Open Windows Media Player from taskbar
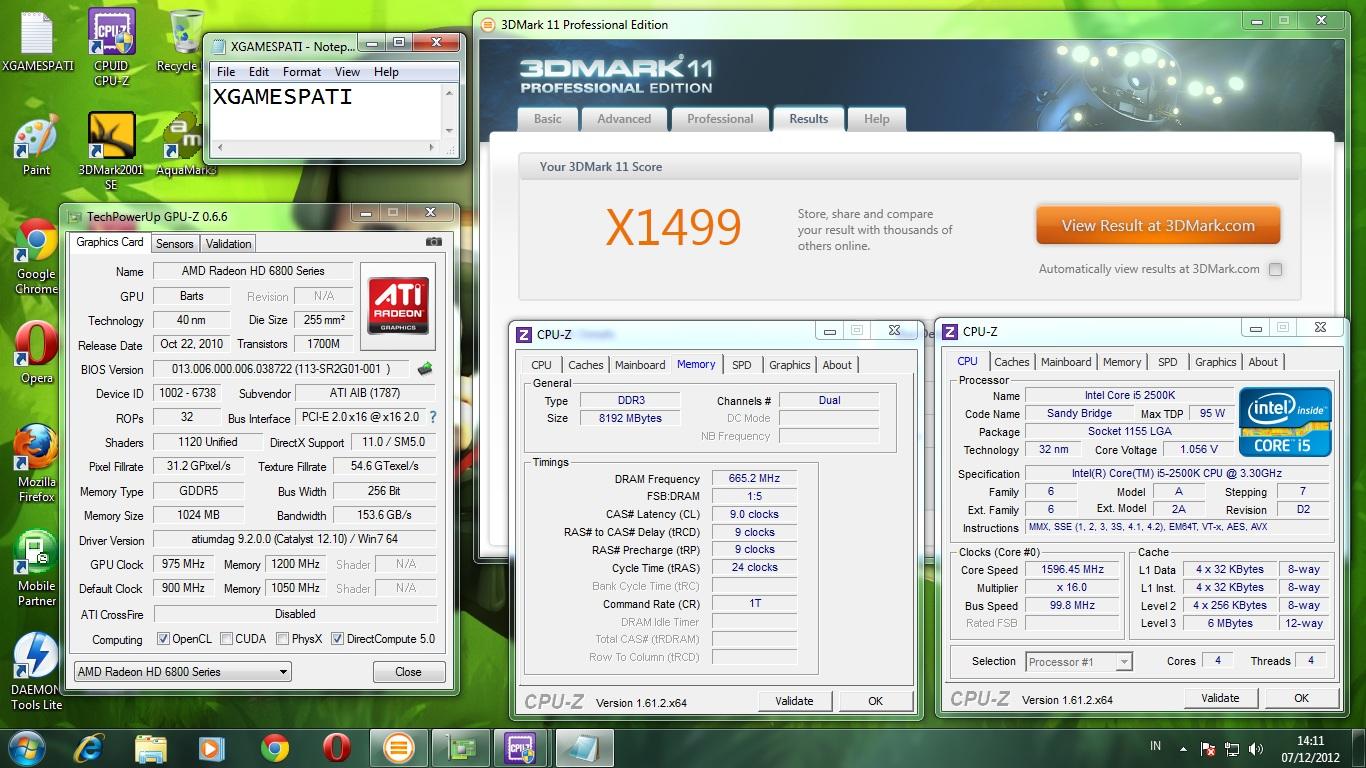This screenshot has height=768, width=1366. pyautogui.click(x=211, y=747)
